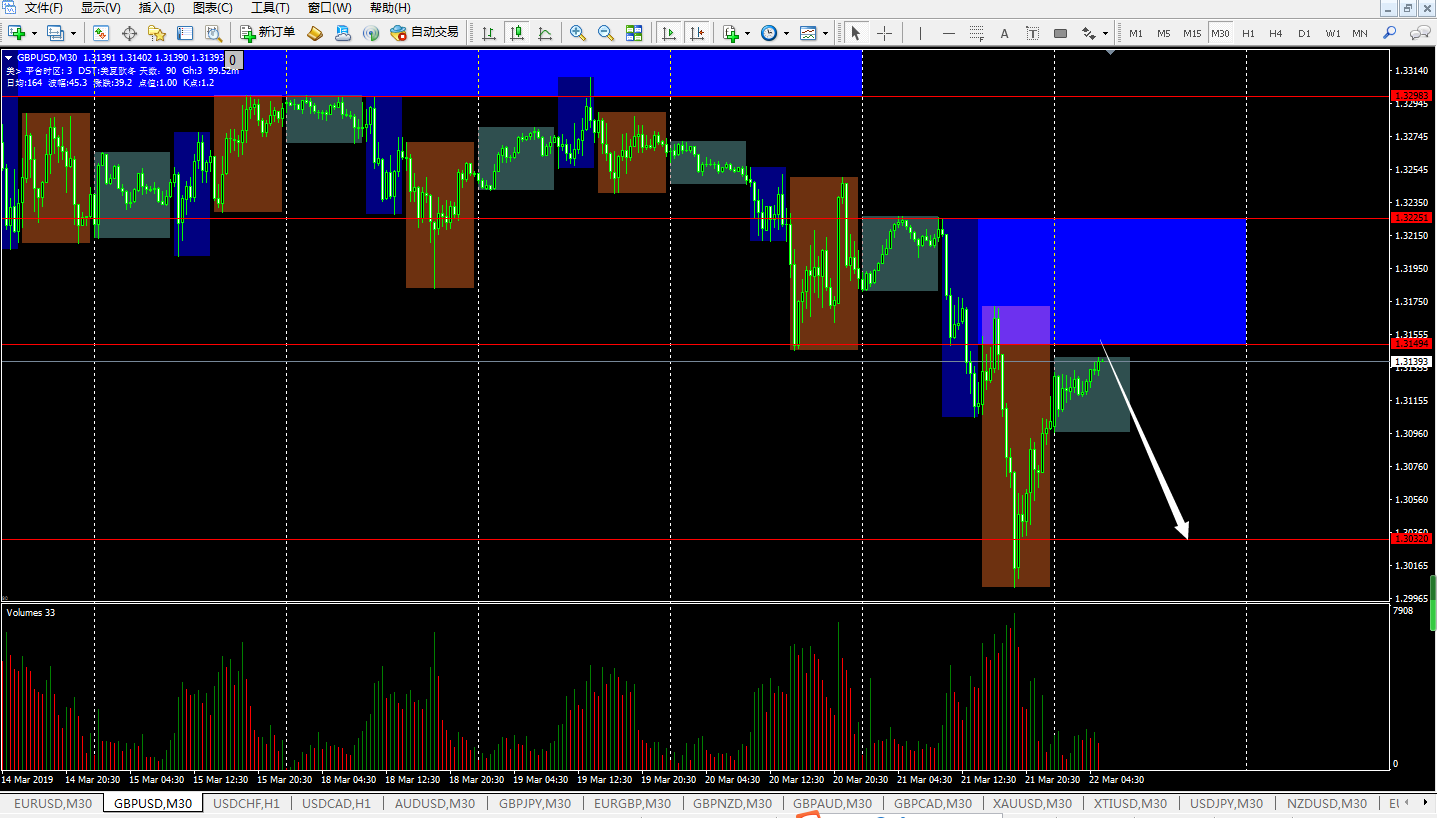Screen dimensions: 1437x818
Task: Toggle chart shift
Action: pos(696,33)
